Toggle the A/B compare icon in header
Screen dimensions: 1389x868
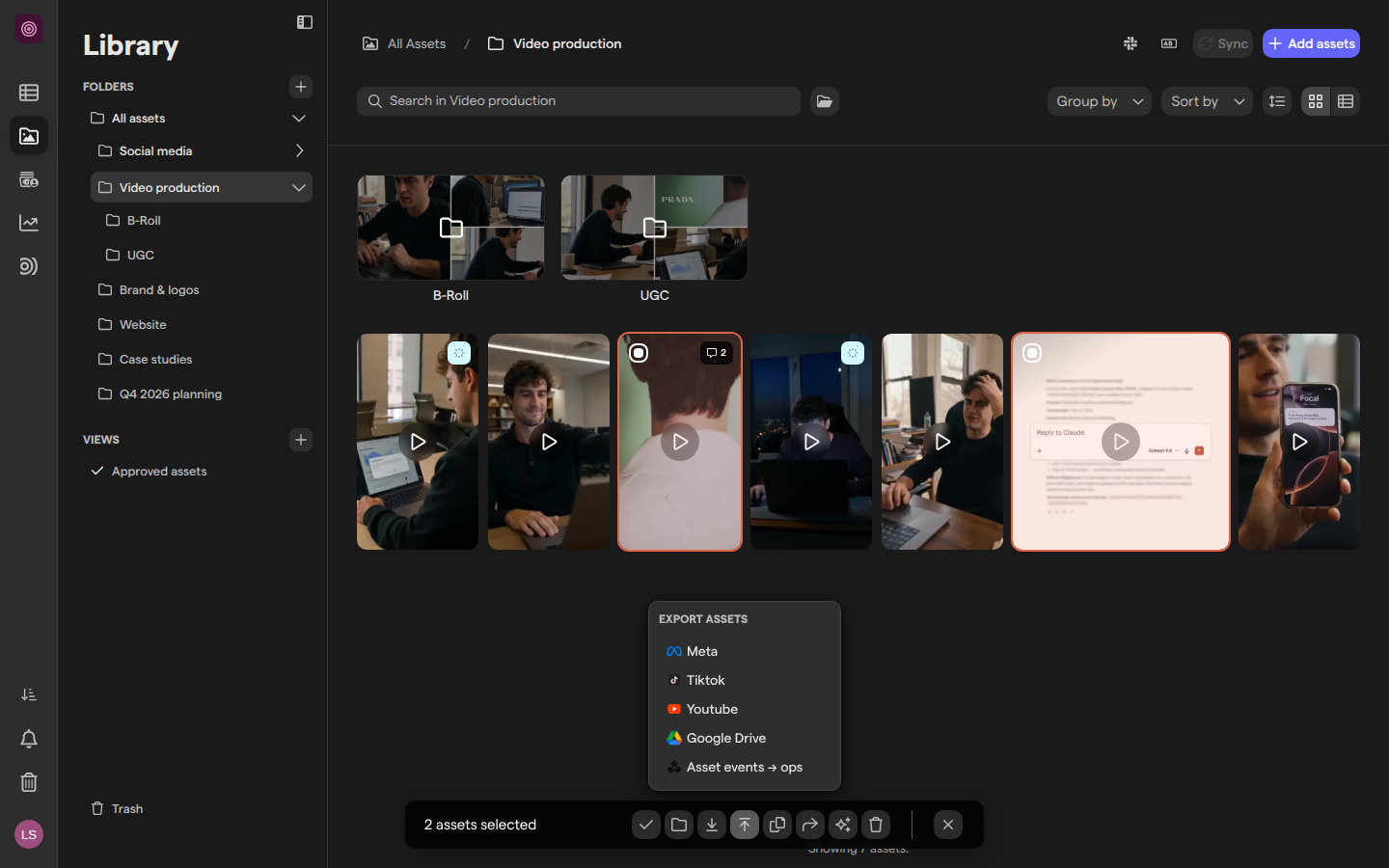click(x=1169, y=43)
